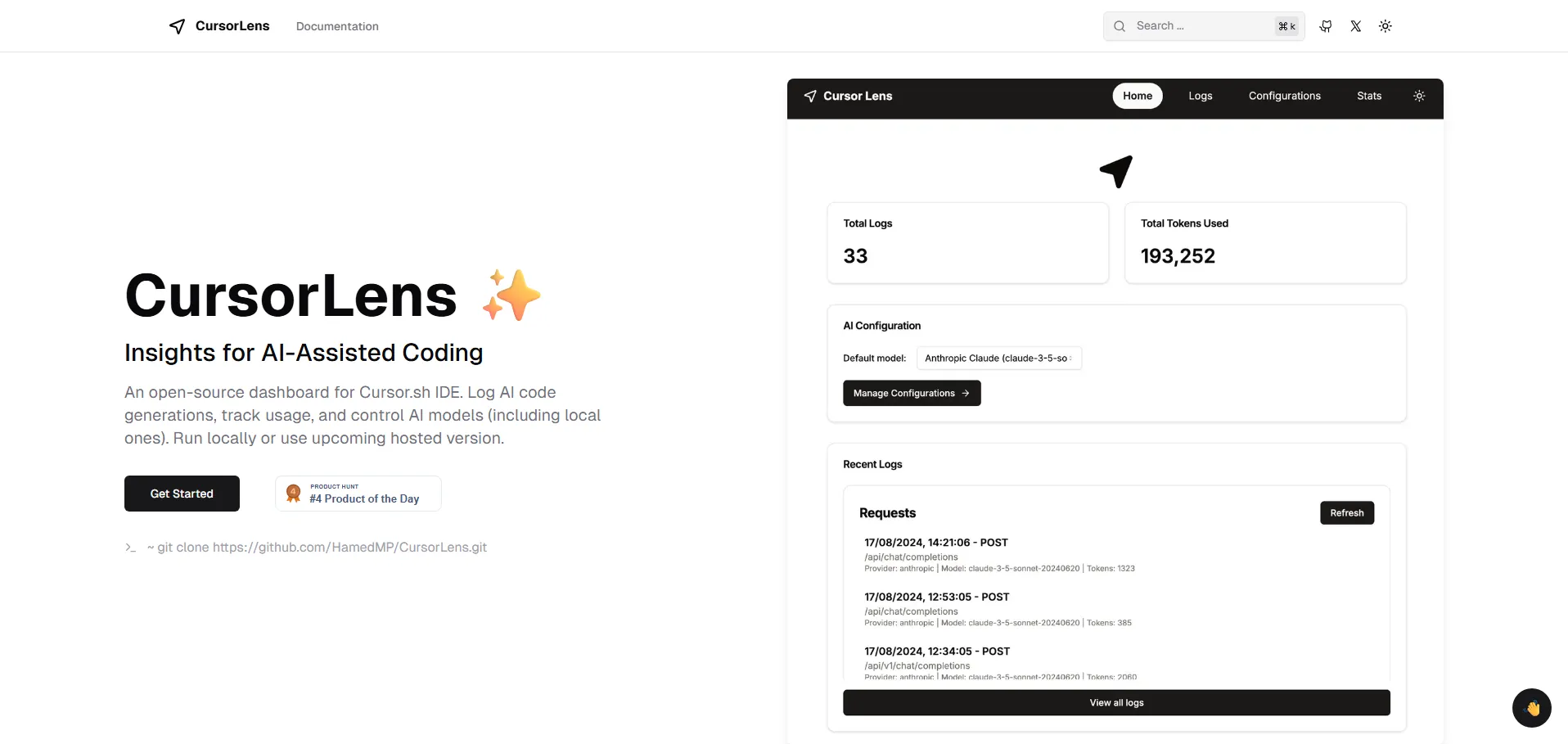Click the View all logs button
Viewport: 1568px width, 744px height.
tap(1116, 703)
